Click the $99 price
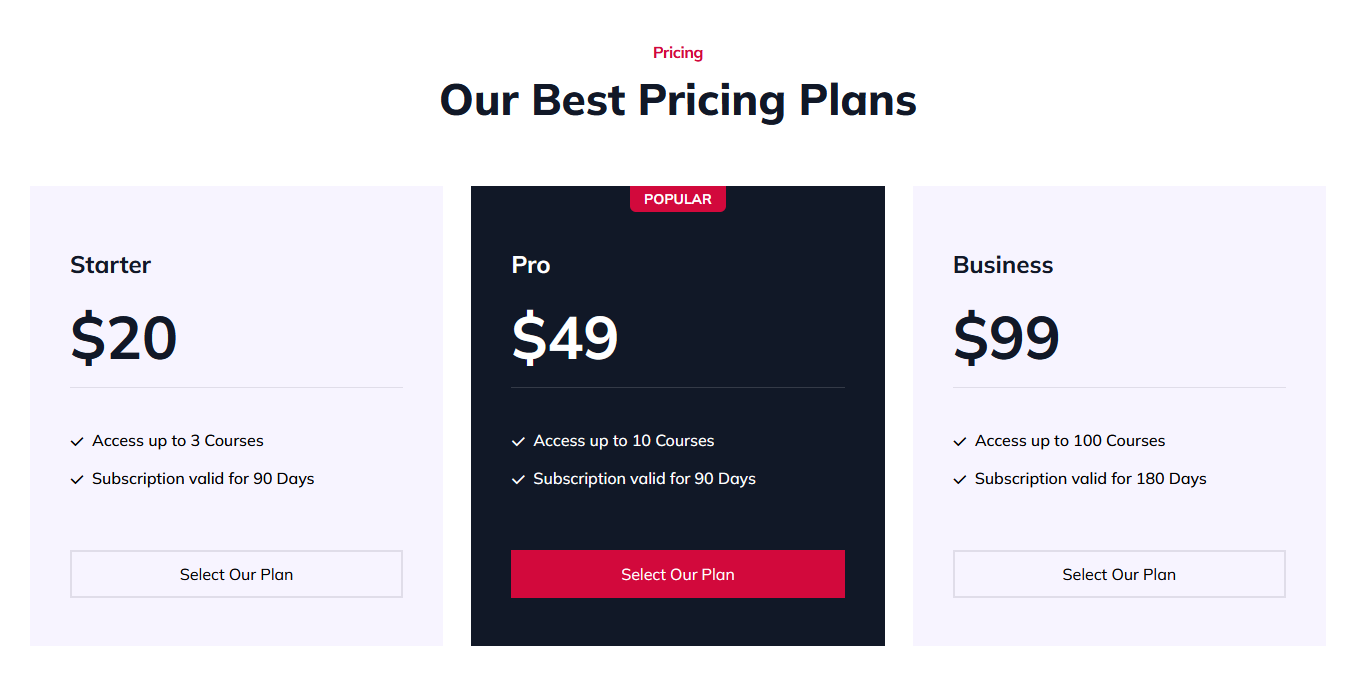 pos(1006,337)
